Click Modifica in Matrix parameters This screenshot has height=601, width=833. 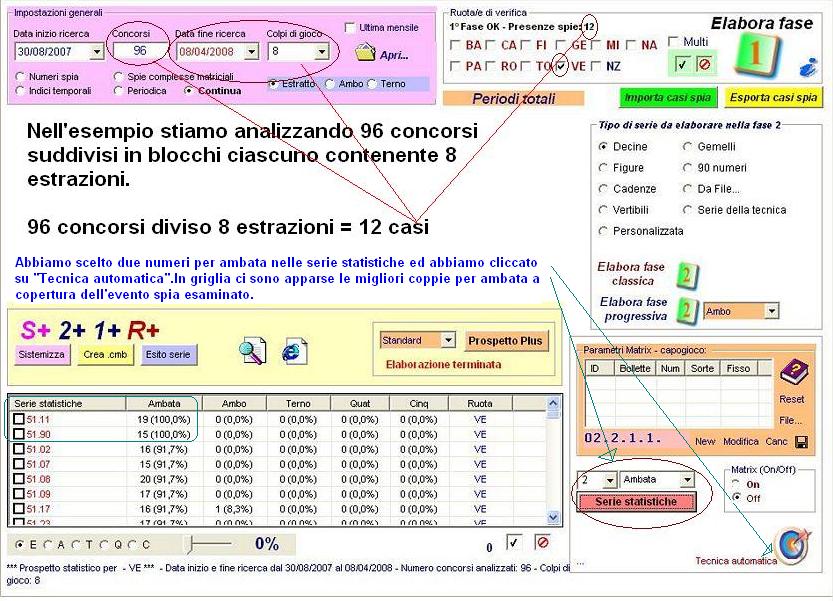741,442
